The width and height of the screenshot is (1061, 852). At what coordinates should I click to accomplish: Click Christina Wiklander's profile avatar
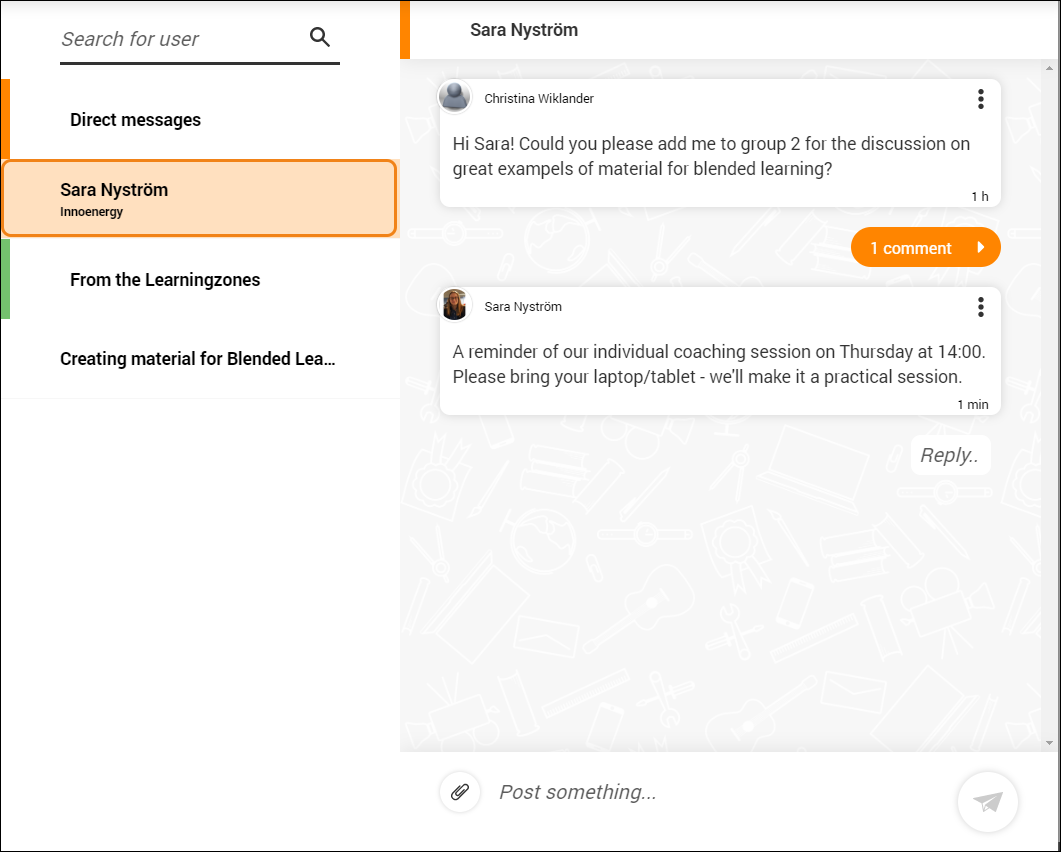[x=455, y=96]
